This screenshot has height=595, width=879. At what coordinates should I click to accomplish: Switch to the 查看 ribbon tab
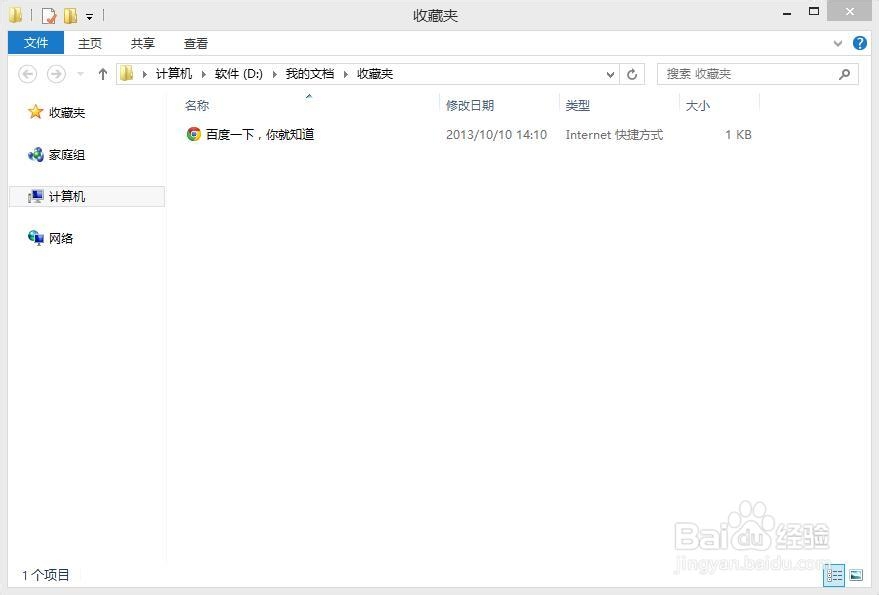coord(196,43)
